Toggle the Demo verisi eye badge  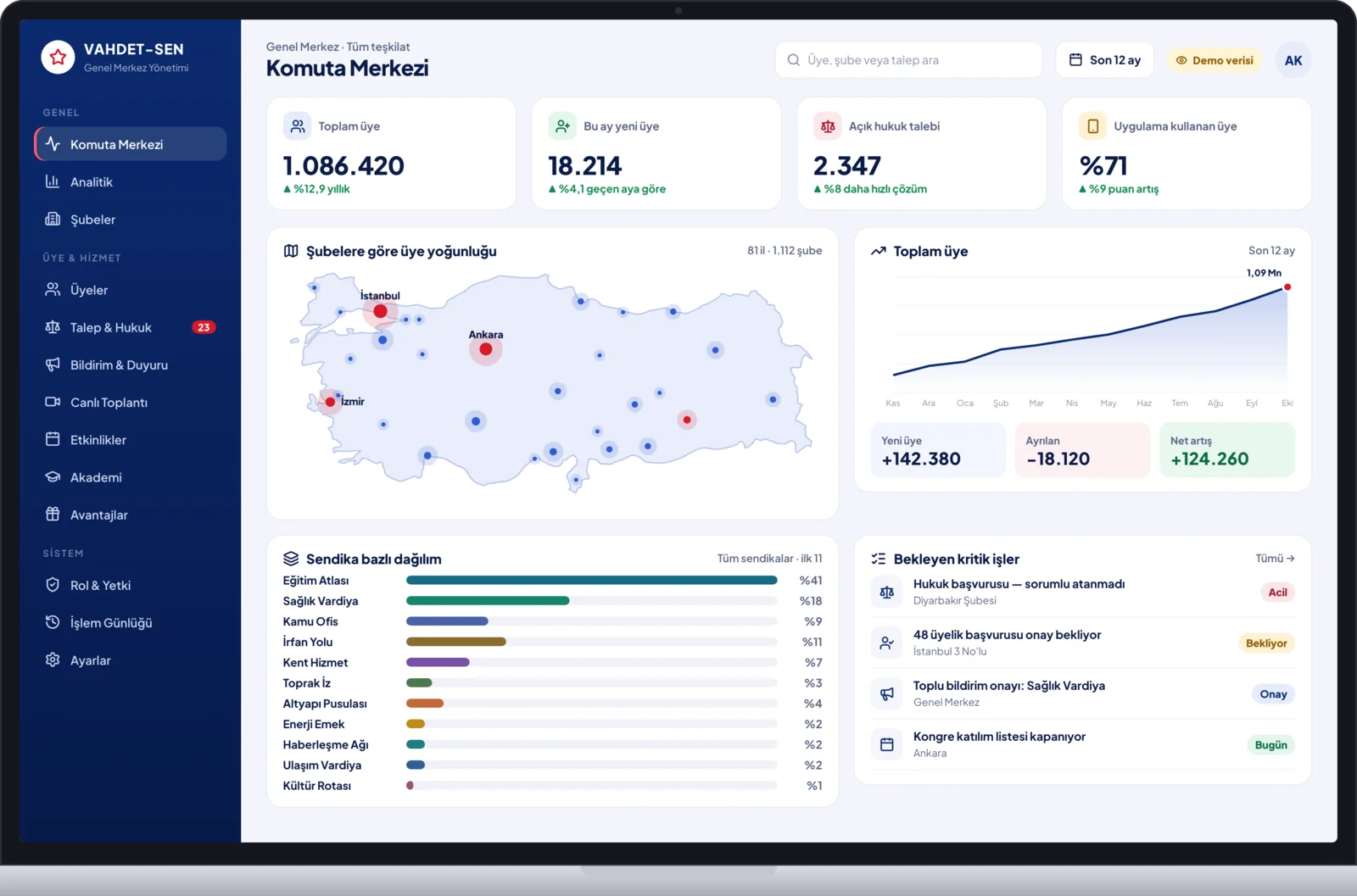click(1215, 60)
